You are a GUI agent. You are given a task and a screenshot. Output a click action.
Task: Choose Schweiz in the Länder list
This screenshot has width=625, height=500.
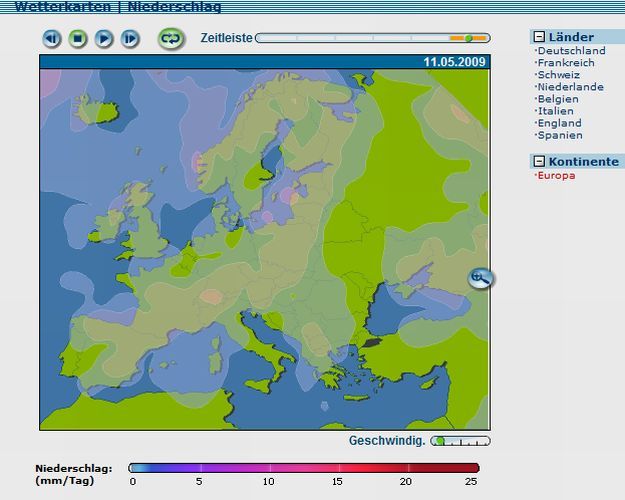tap(558, 75)
